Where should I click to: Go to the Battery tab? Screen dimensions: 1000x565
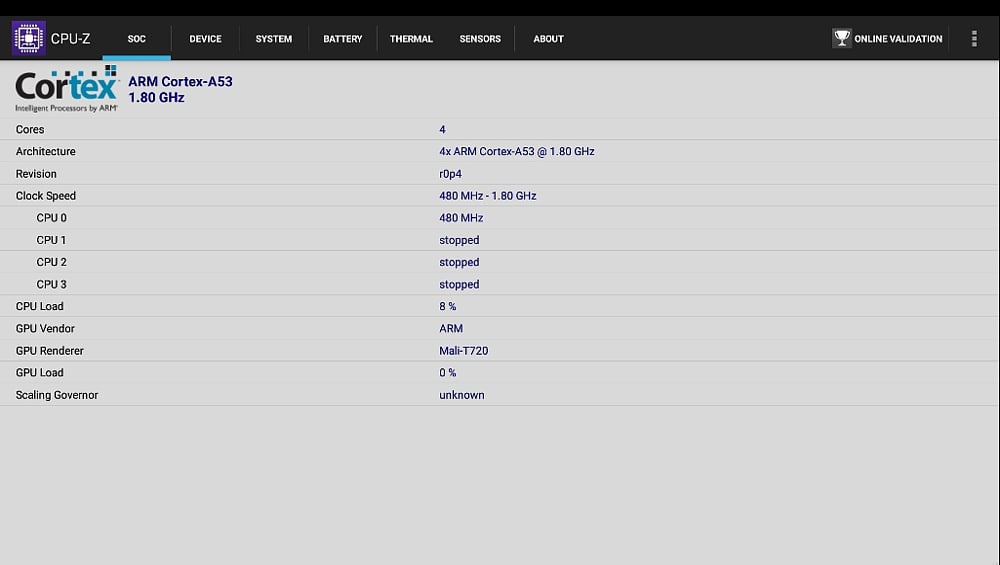(x=342, y=39)
